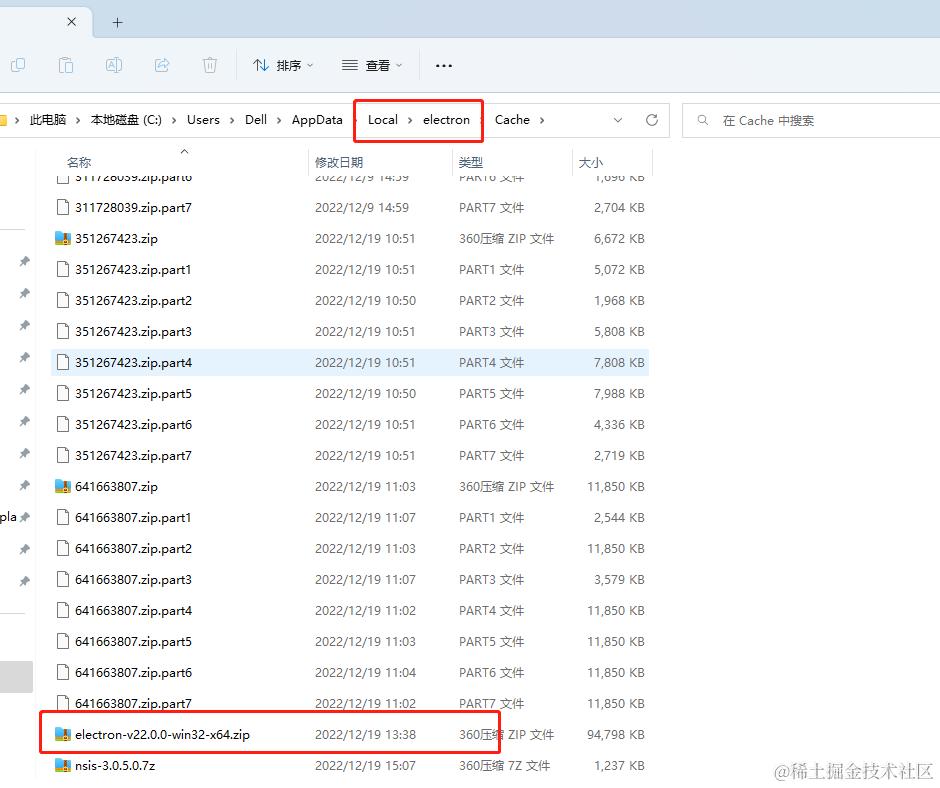Open the Sort (排序) dropdown
The width and height of the screenshot is (940, 788).
point(283,65)
